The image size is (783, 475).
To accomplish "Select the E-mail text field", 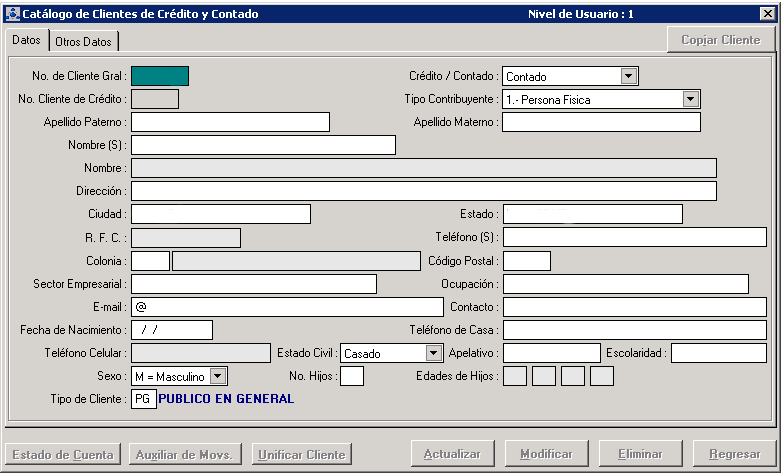I will tap(287, 307).
